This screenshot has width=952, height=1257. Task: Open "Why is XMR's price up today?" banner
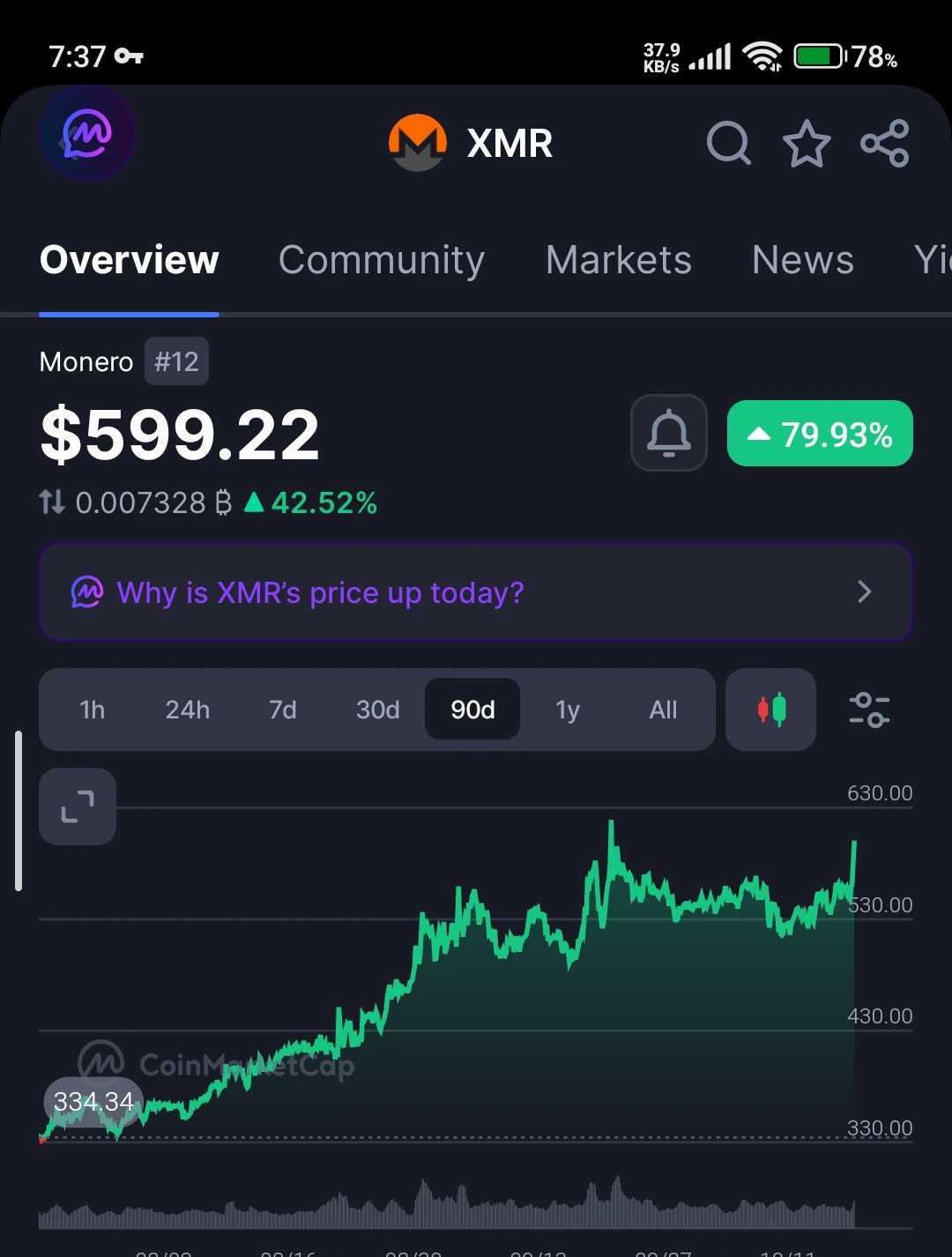pyautogui.click(x=476, y=592)
